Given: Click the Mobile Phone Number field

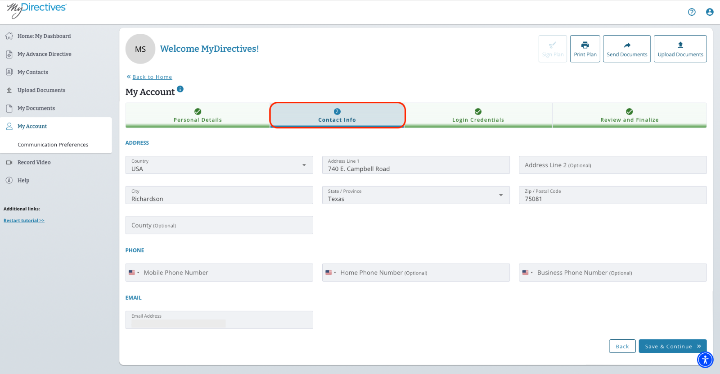Looking at the screenshot, I should point(219,272).
